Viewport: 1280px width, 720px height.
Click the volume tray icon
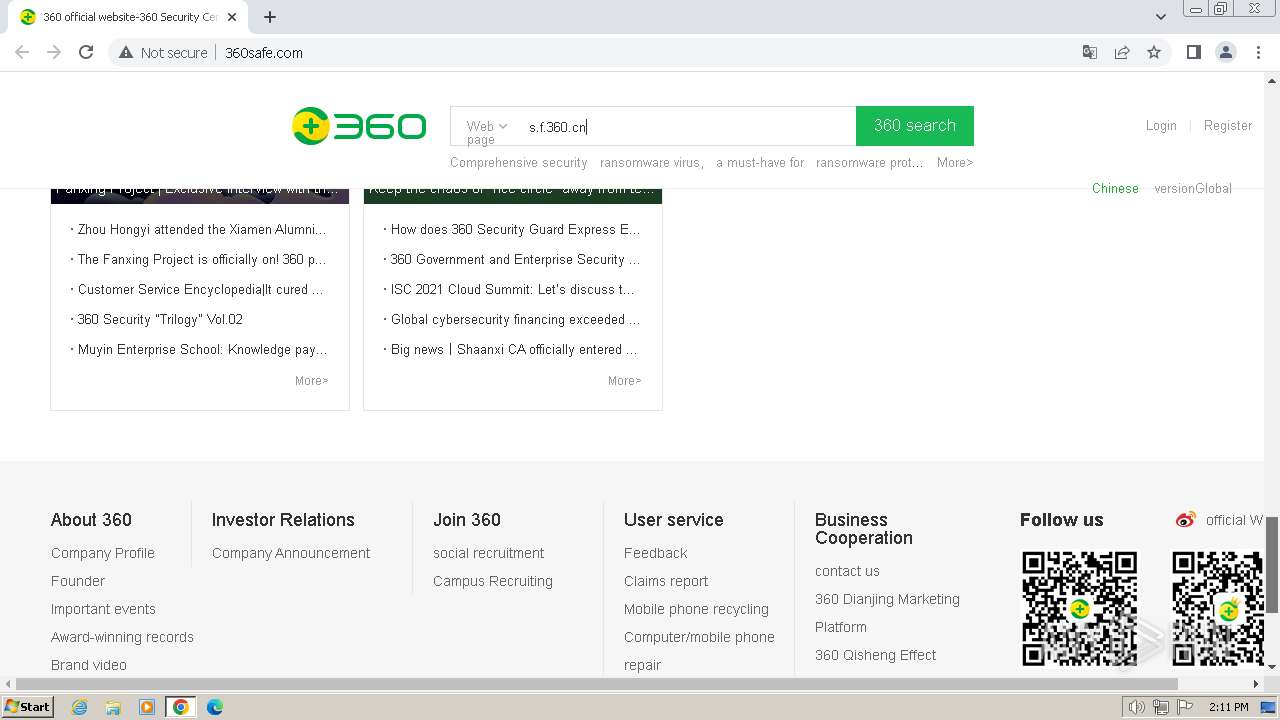[x=1137, y=707]
